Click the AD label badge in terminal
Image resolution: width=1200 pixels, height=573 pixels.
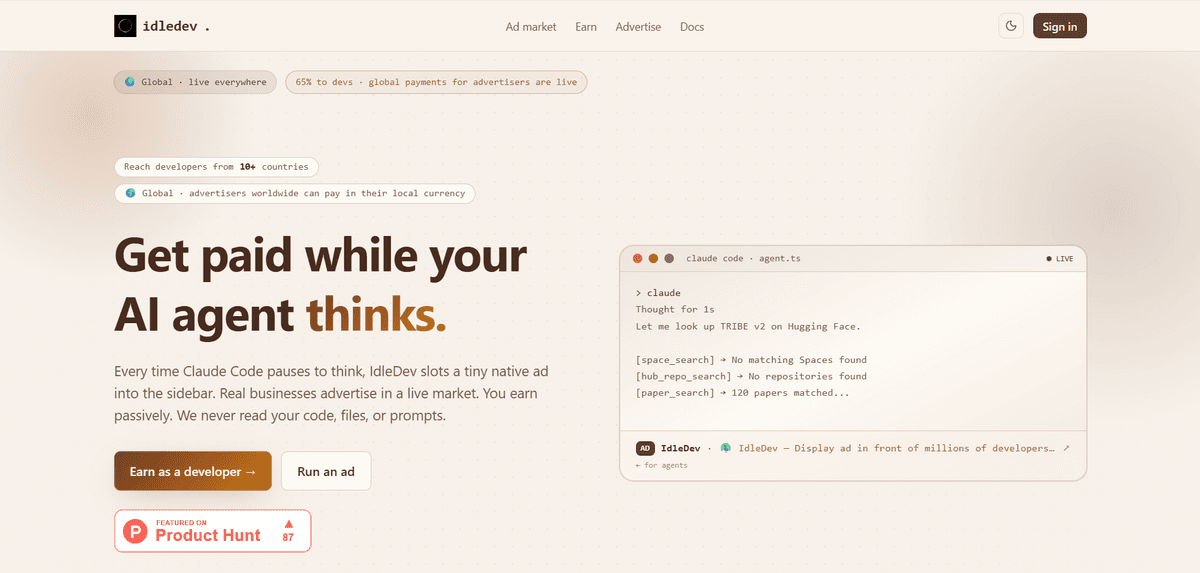[x=645, y=448]
